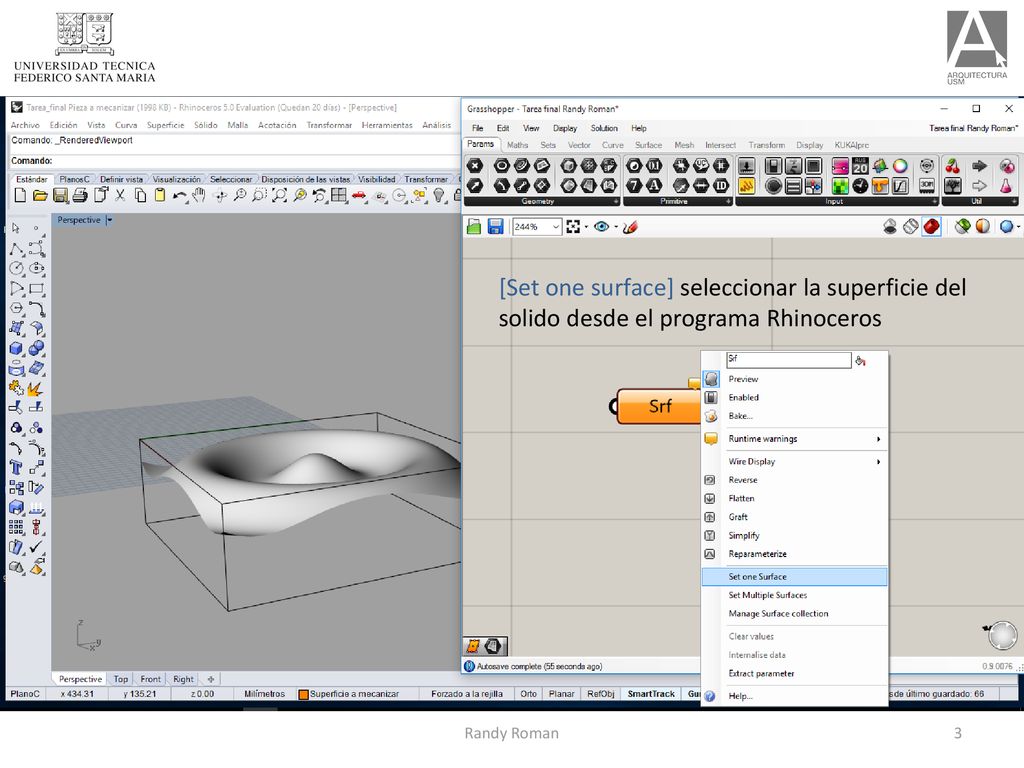The height and width of the screenshot is (768, 1024).
Task: Click the orange Superficie a mecanizar layer swatch
Action: [303, 694]
